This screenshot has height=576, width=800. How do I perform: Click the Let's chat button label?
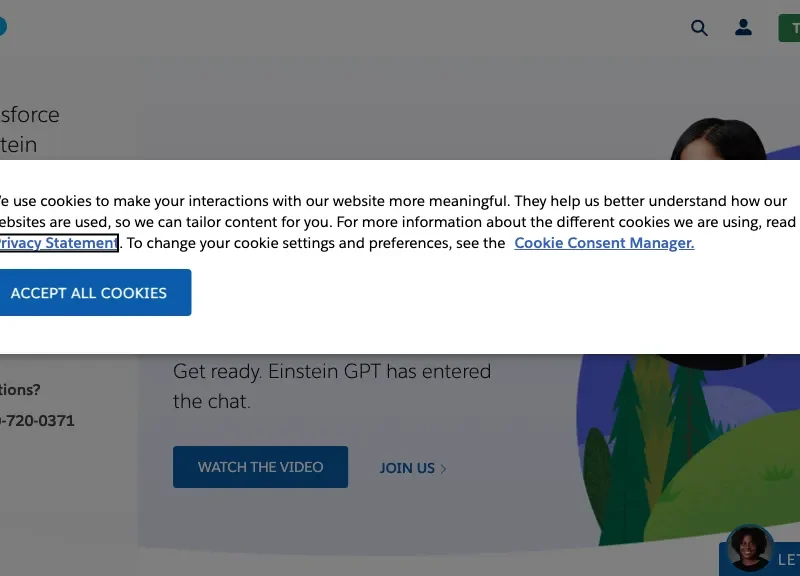pyautogui.click(x=789, y=560)
